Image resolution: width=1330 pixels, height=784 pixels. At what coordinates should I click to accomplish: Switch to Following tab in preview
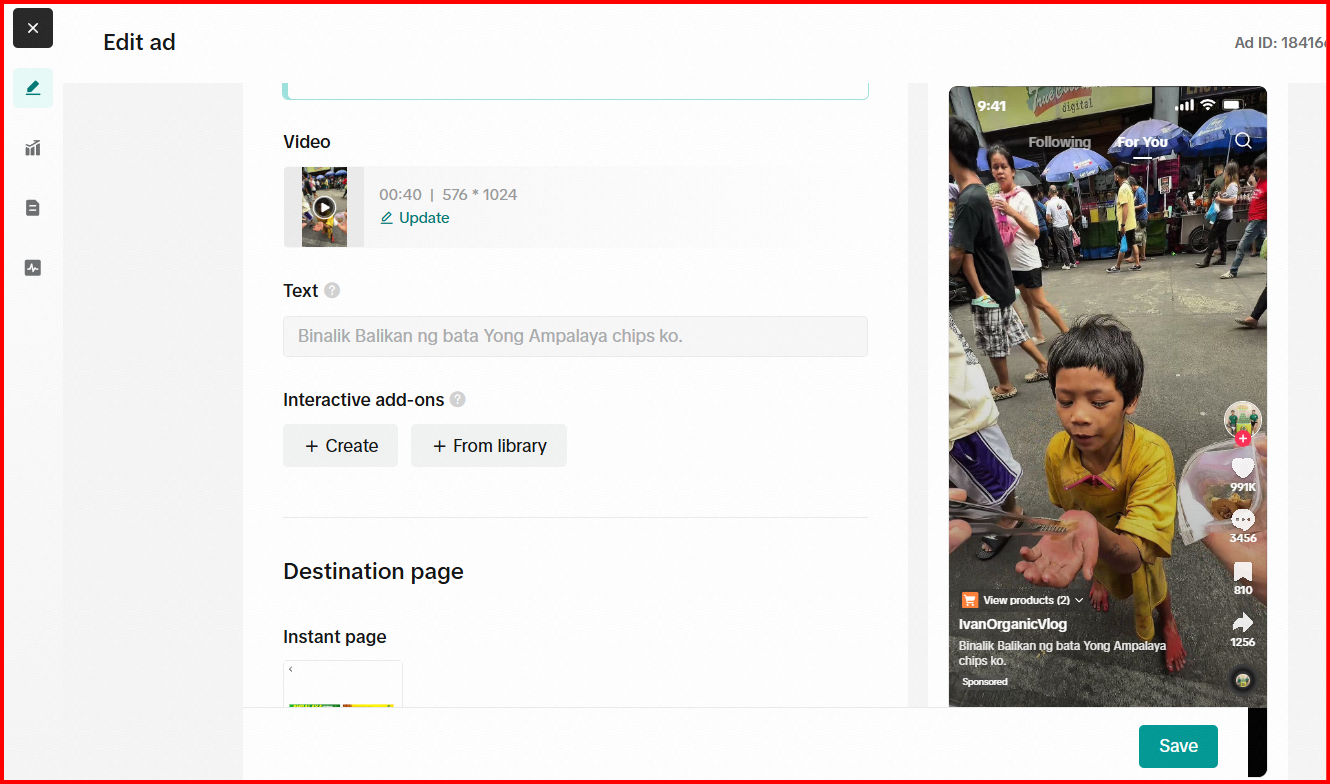click(1059, 142)
